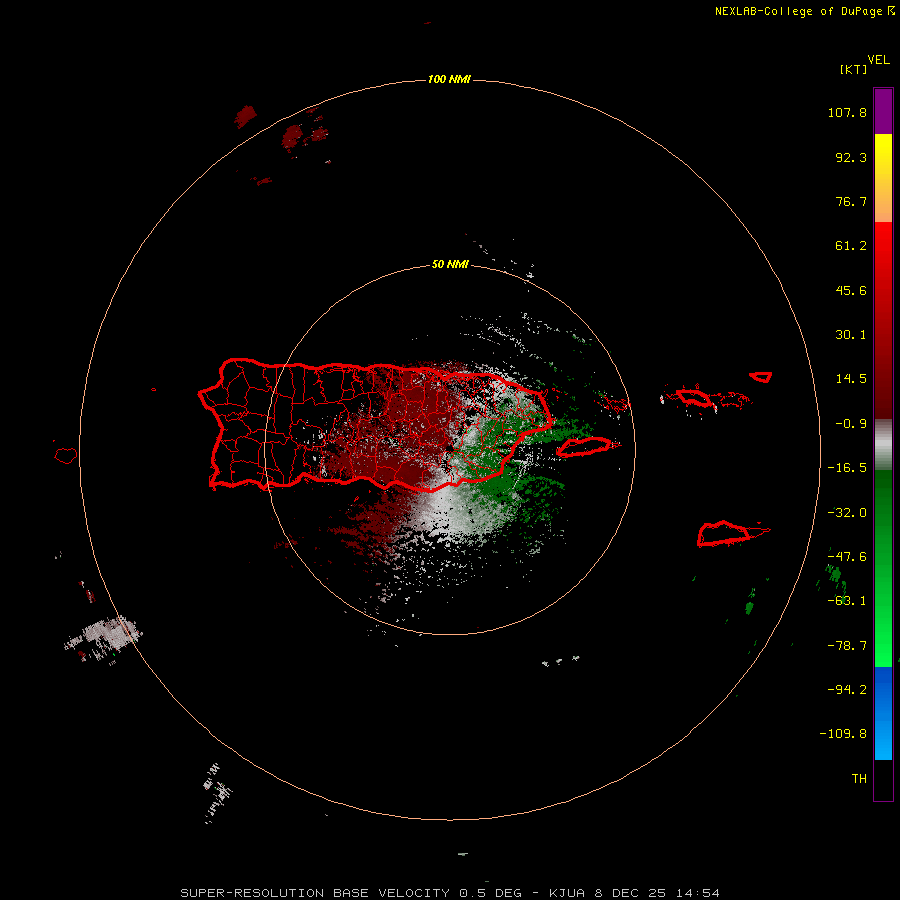Image resolution: width=900 pixels, height=900 pixels.
Task: Click the Vieques island outline east of Puerto Rico
Action: point(585,447)
